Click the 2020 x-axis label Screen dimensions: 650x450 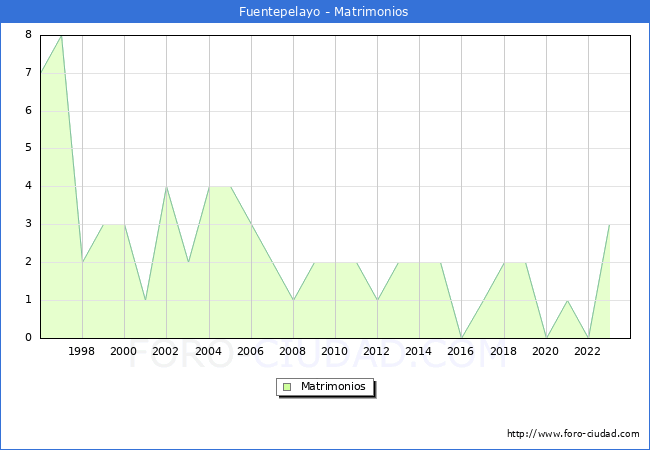[x=546, y=351]
